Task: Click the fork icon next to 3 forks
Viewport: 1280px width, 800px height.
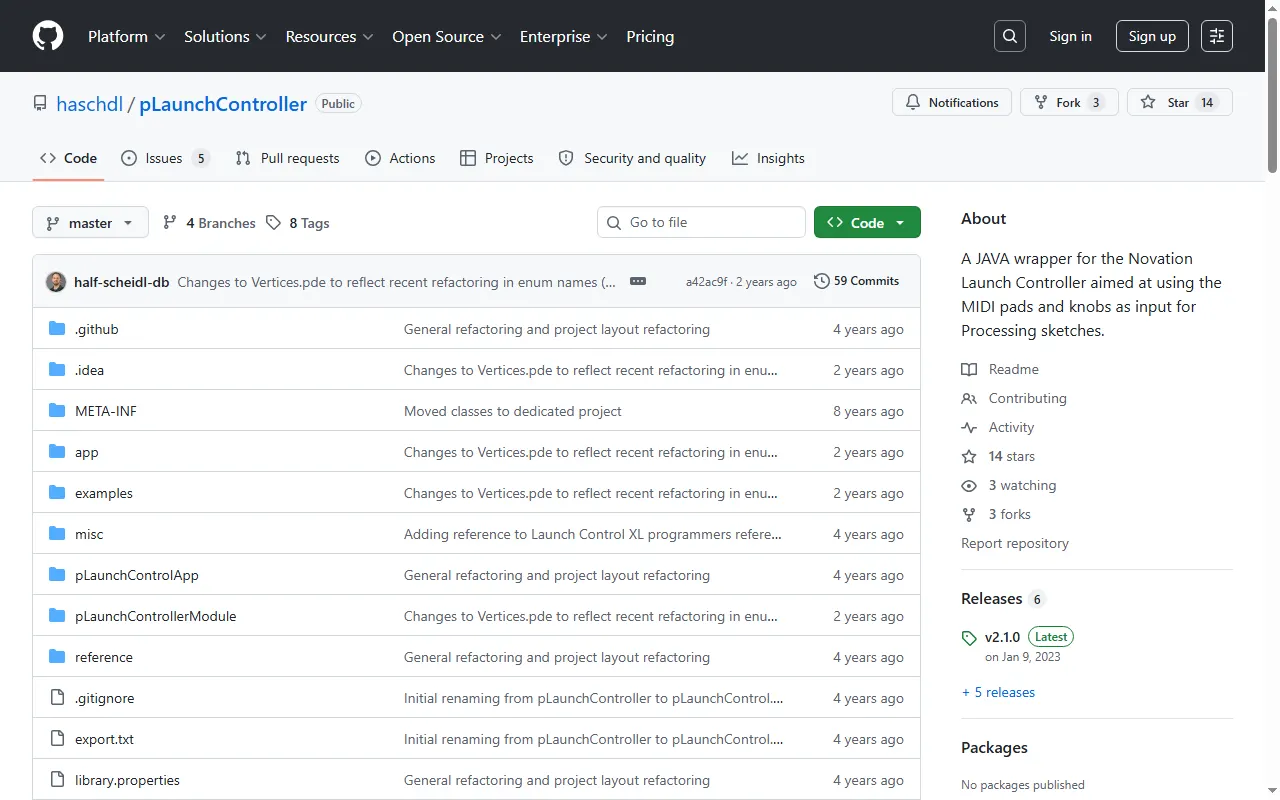Action: [969, 514]
